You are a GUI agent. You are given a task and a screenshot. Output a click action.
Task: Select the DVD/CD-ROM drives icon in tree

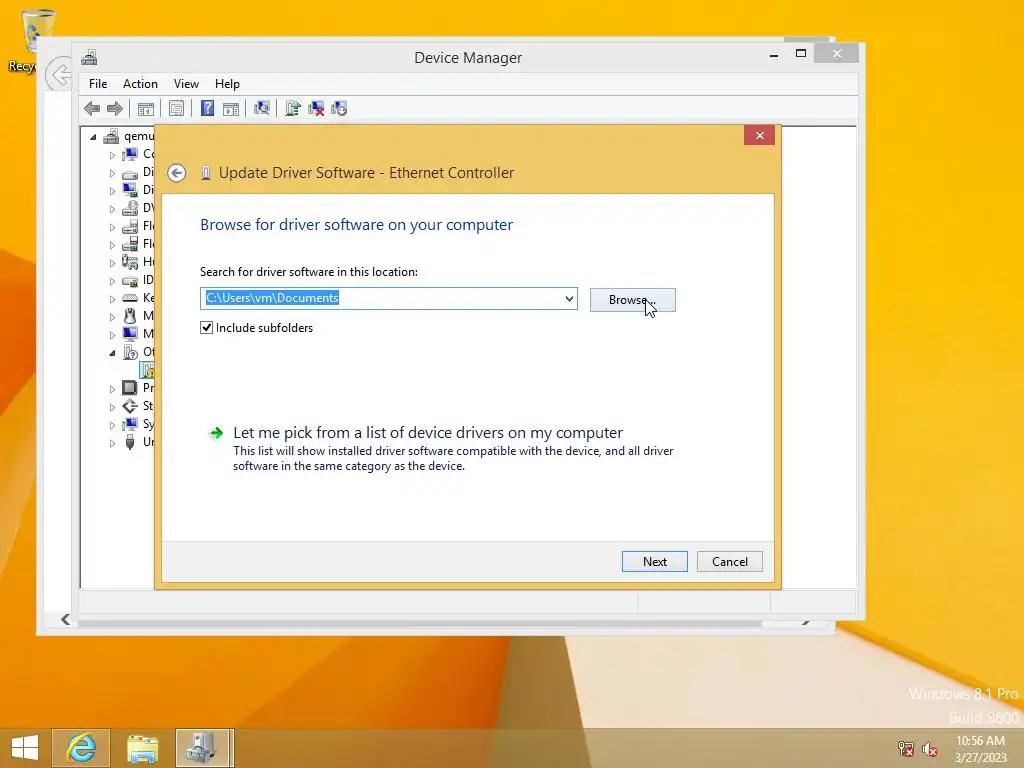pos(130,208)
